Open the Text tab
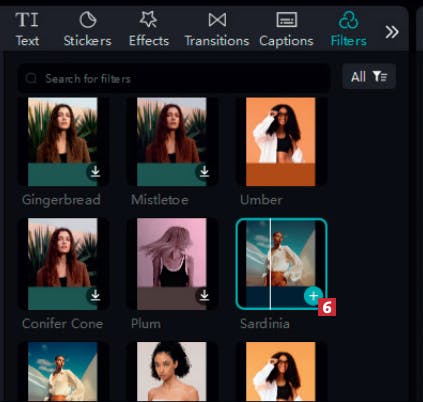The height and width of the screenshot is (402, 423). tap(27, 29)
